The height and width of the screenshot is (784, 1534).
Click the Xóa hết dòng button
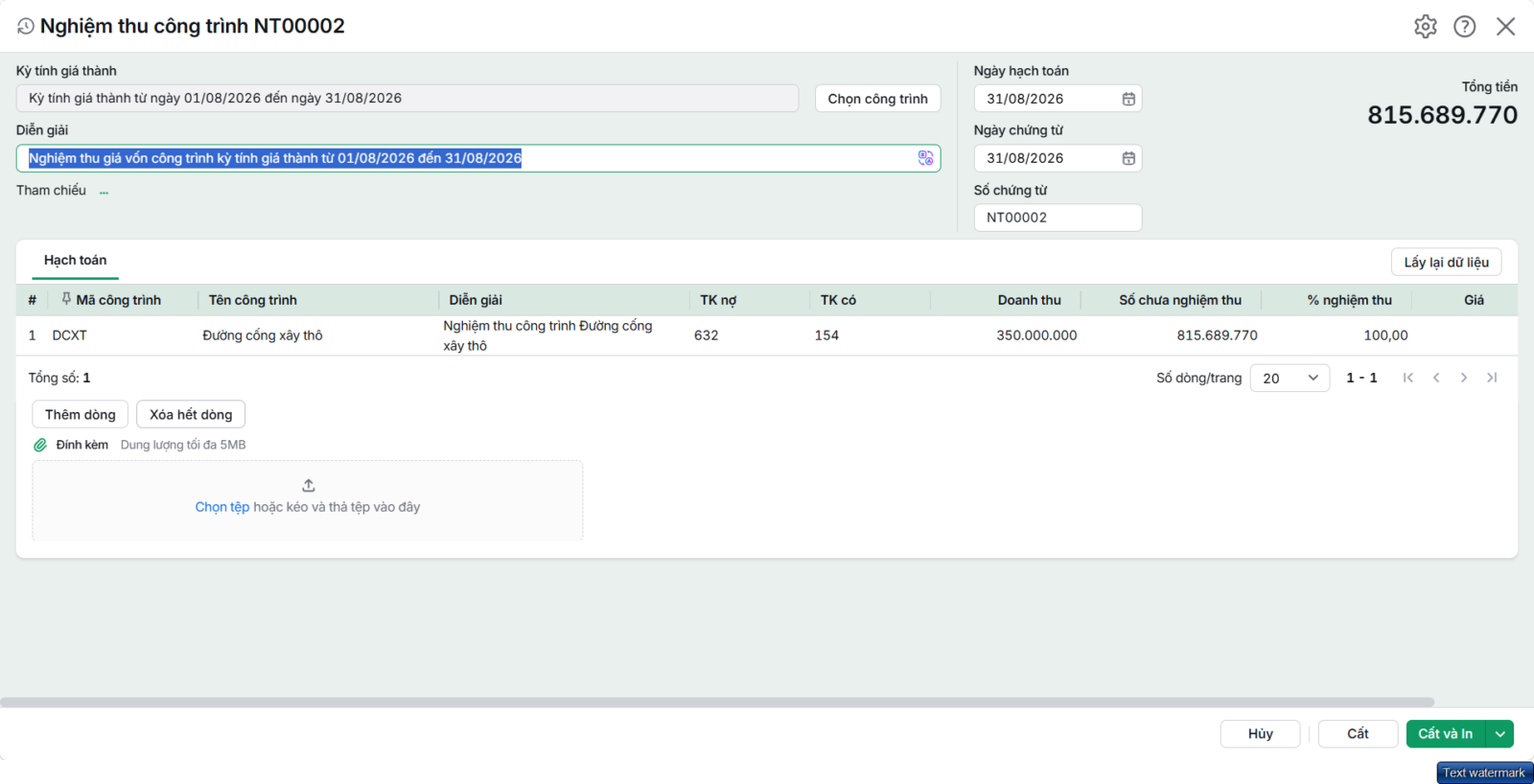(x=191, y=415)
